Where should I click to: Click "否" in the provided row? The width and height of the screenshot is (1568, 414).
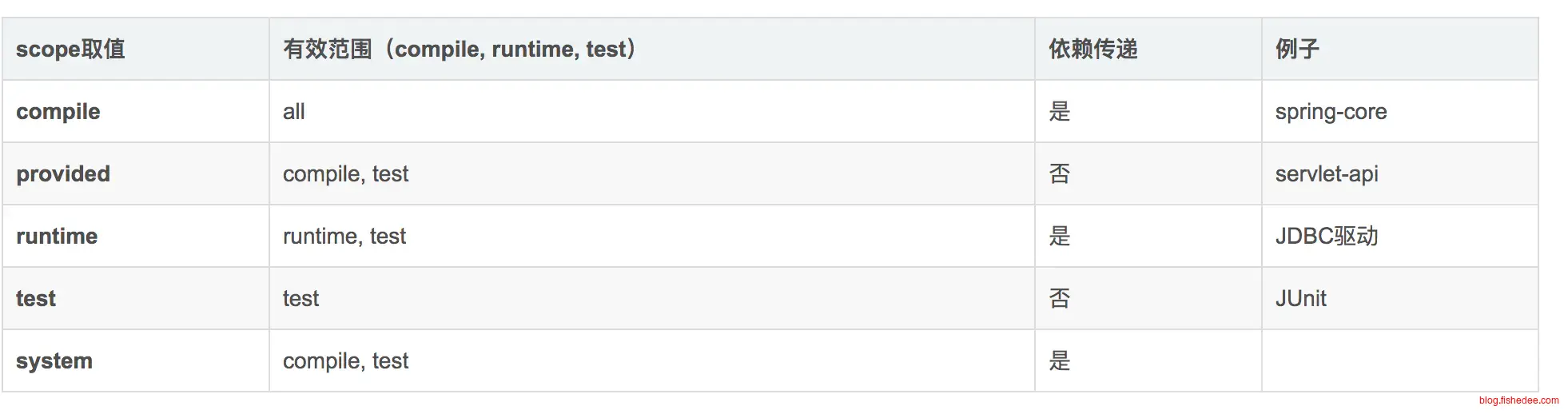click(x=1059, y=174)
